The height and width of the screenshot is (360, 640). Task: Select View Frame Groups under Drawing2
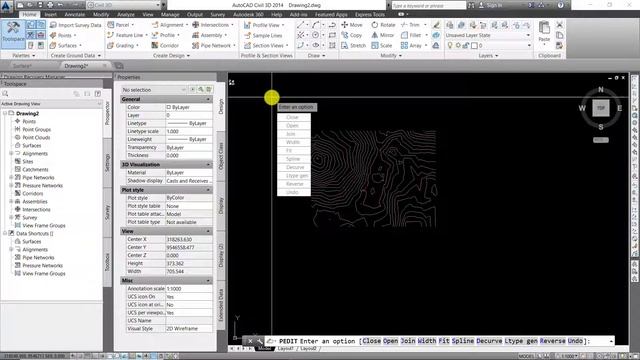[44, 225]
